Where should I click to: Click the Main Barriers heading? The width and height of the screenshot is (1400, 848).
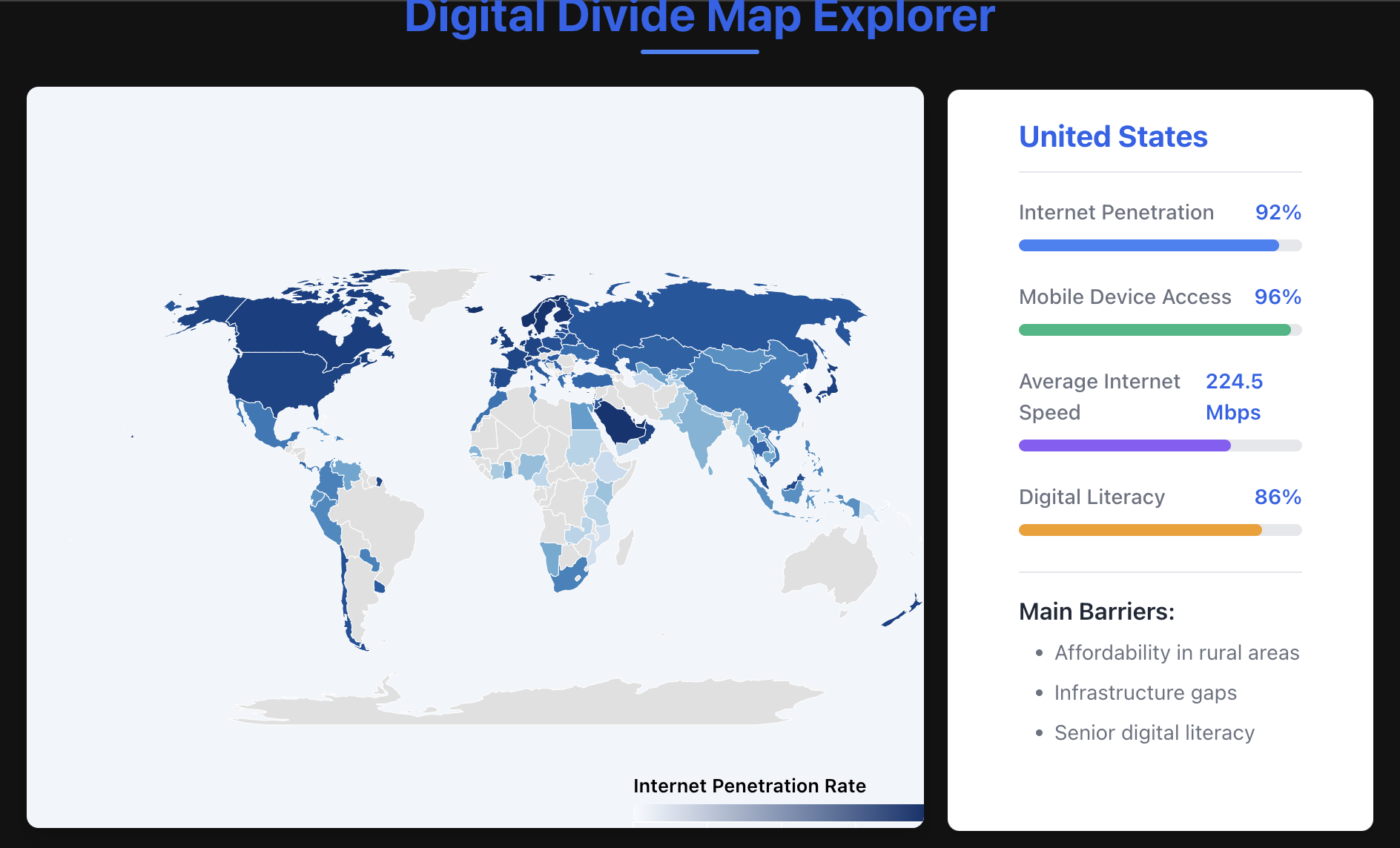tap(1097, 612)
